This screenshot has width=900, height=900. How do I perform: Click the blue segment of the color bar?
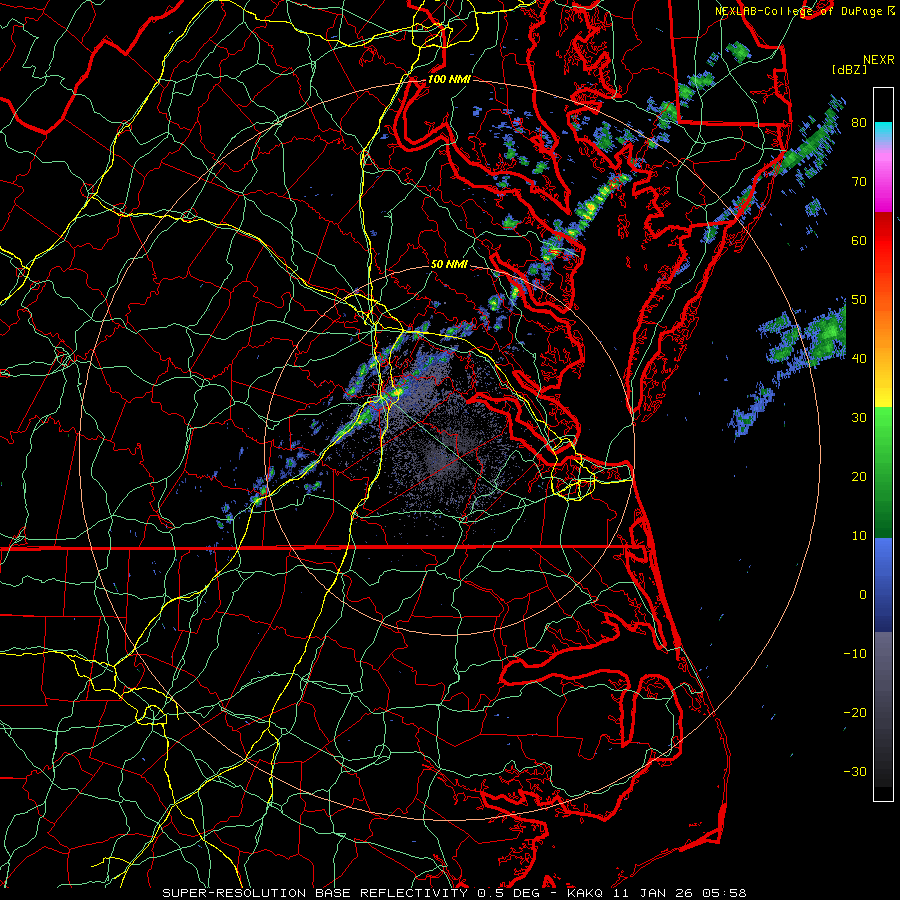(883, 584)
